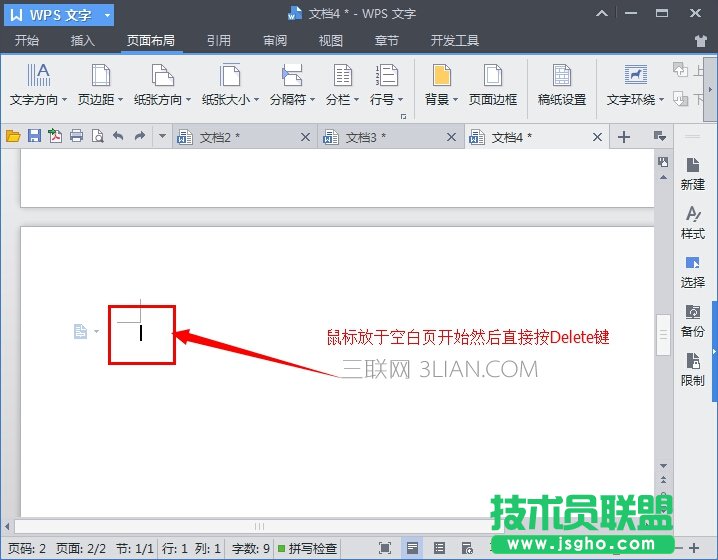
Task: Switch to web layout view in status bar
Action: point(467,548)
